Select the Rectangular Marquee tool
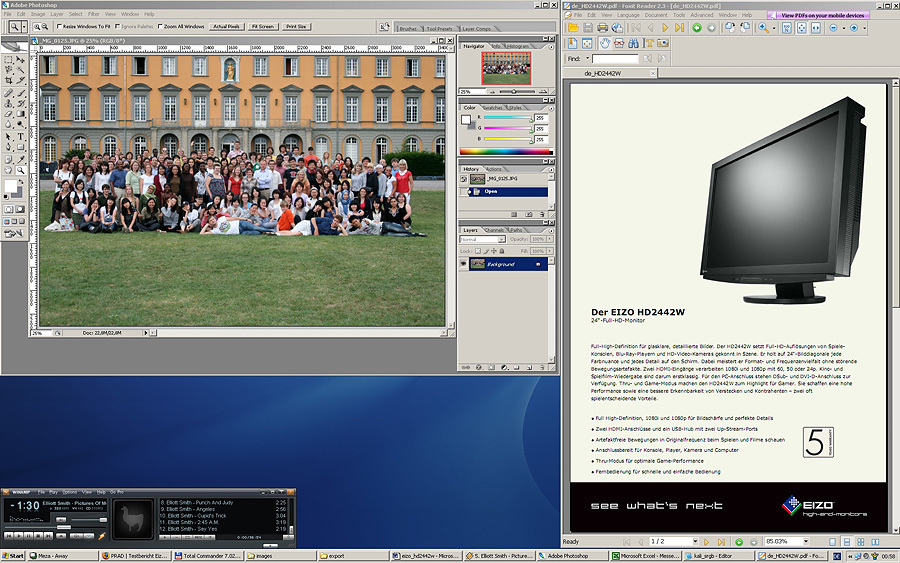 coord(8,60)
